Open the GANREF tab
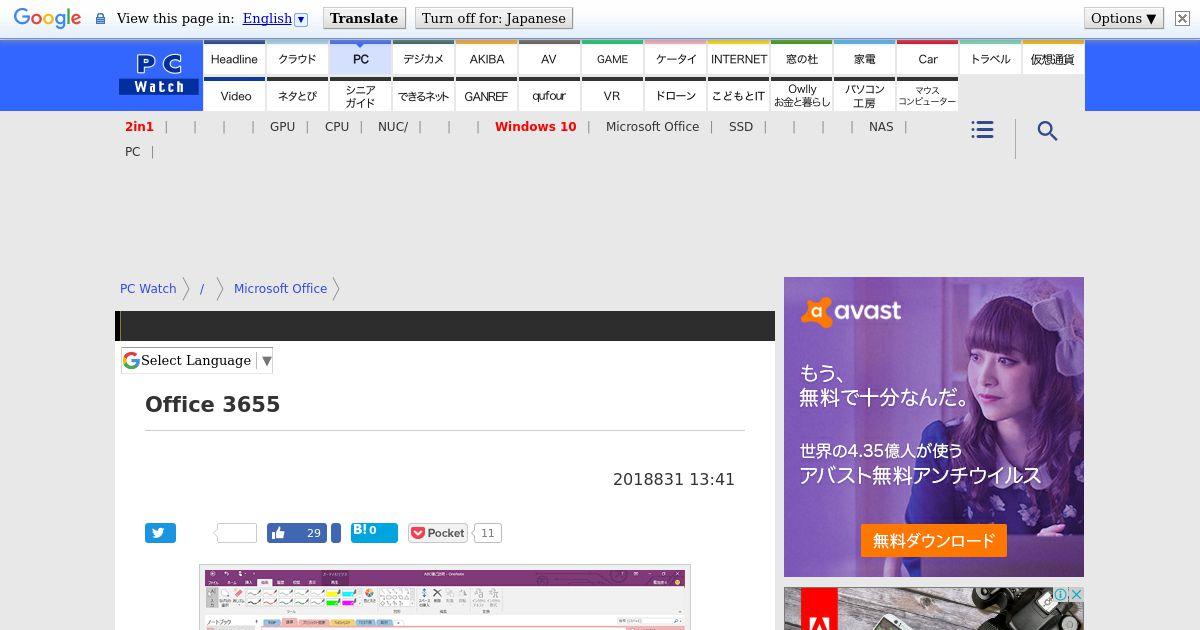Image resolution: width=1200 pixels, height=630 pixels. pyautogui.click(x=487, y=95)
